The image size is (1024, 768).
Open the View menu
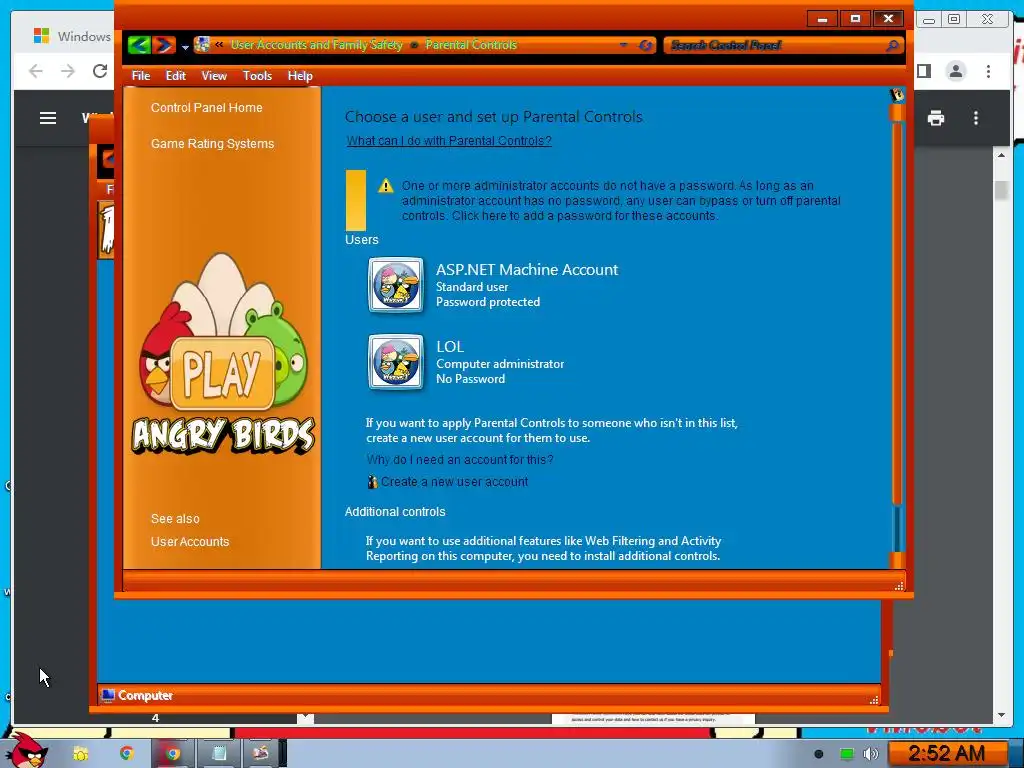coord(214,76)
